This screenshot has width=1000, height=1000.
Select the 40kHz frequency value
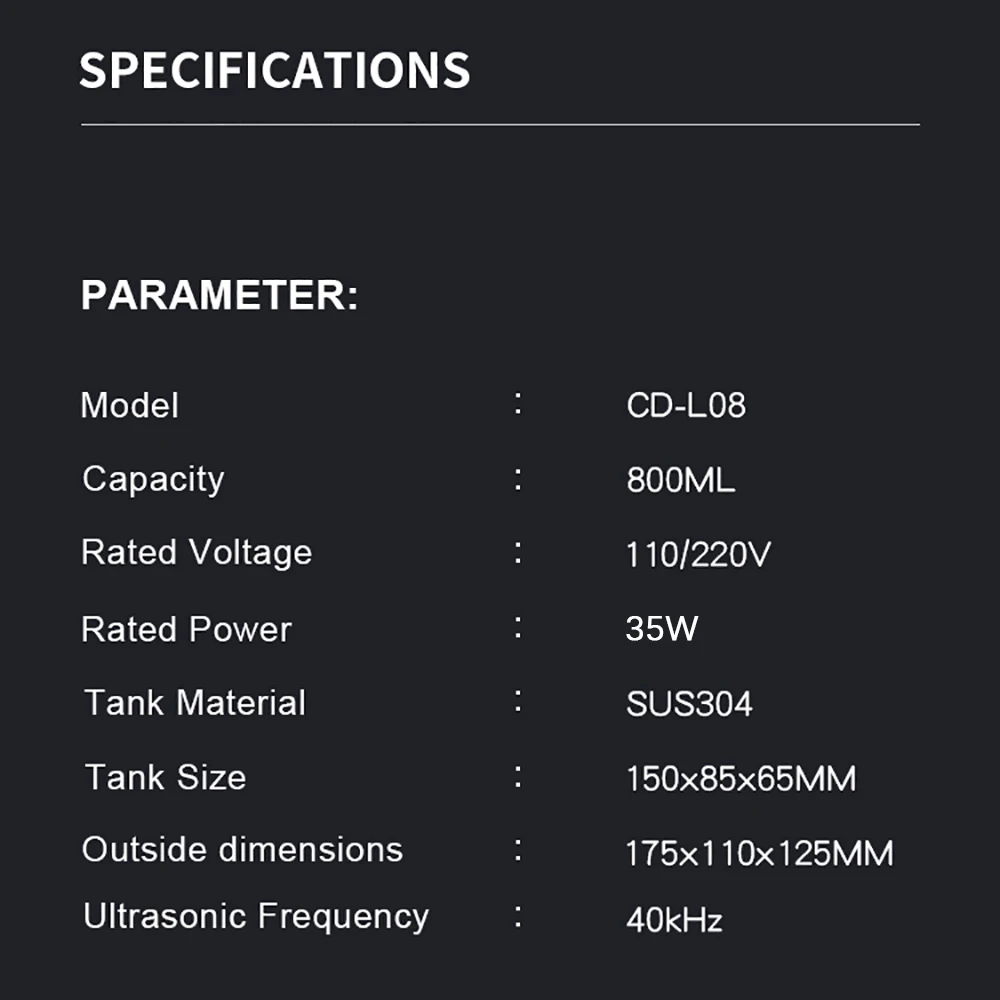674,920
